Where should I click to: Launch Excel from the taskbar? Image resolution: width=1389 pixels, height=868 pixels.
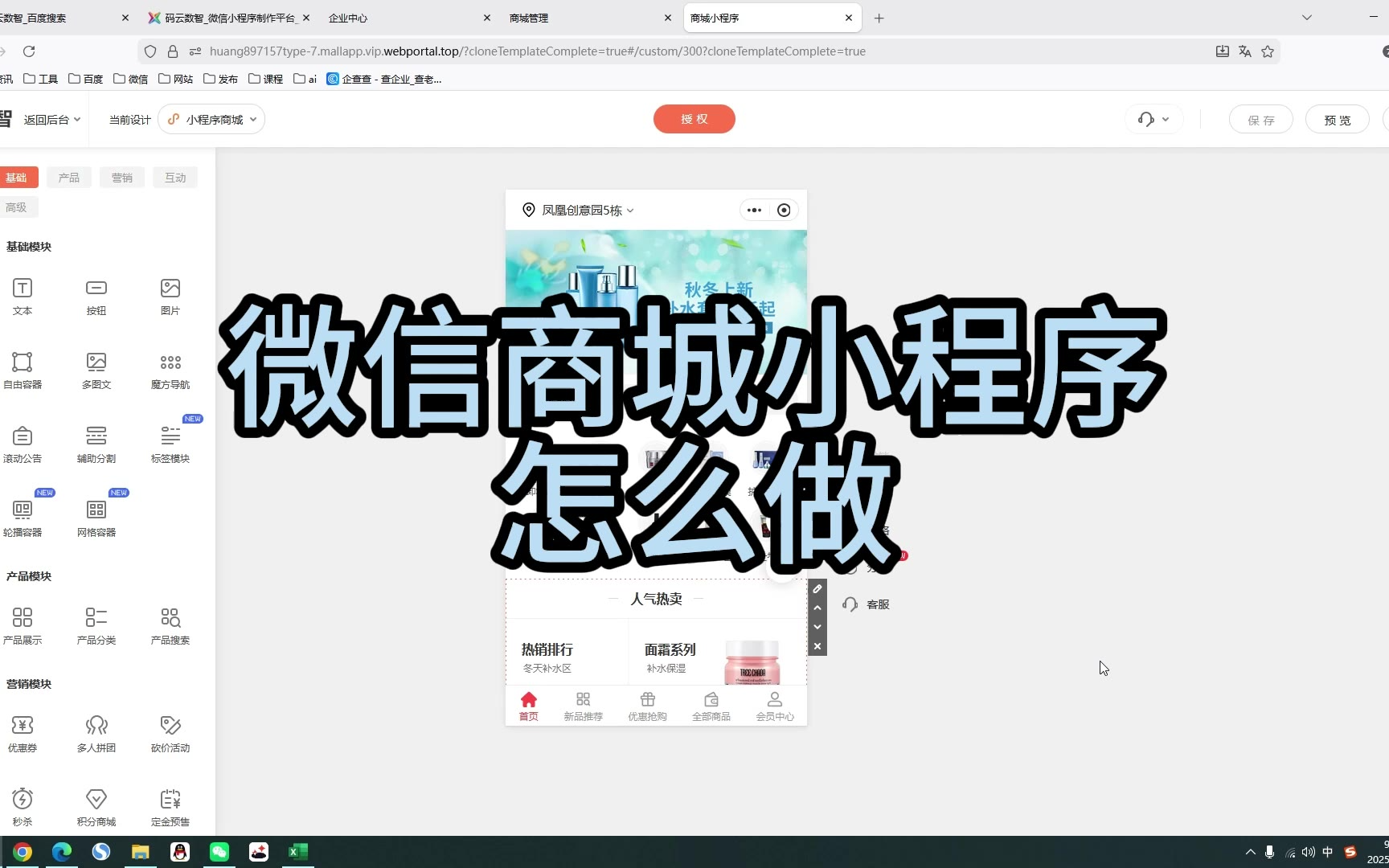pyautogui.click(x=298, y=852)
